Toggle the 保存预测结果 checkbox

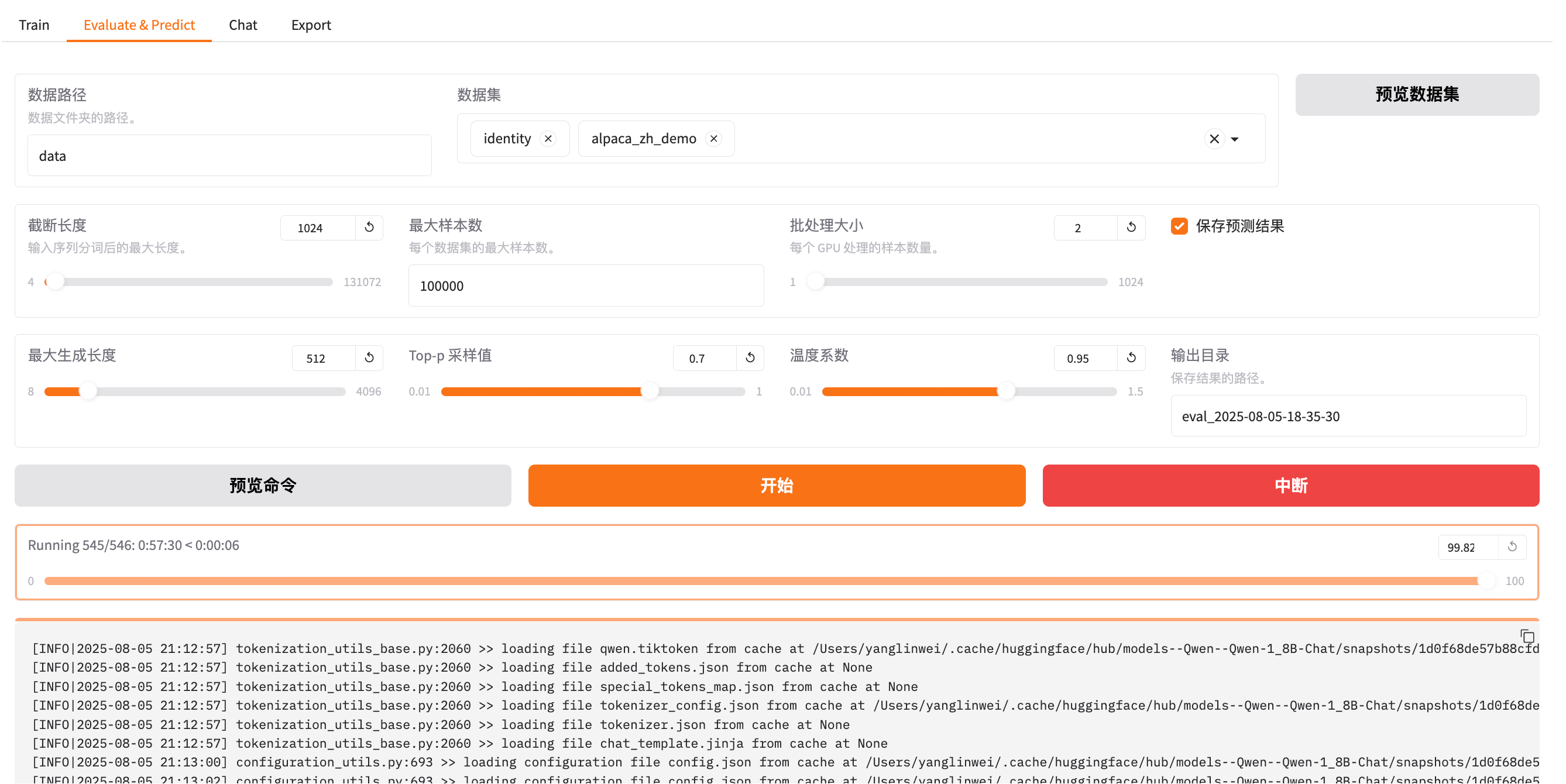[1179, 226]
